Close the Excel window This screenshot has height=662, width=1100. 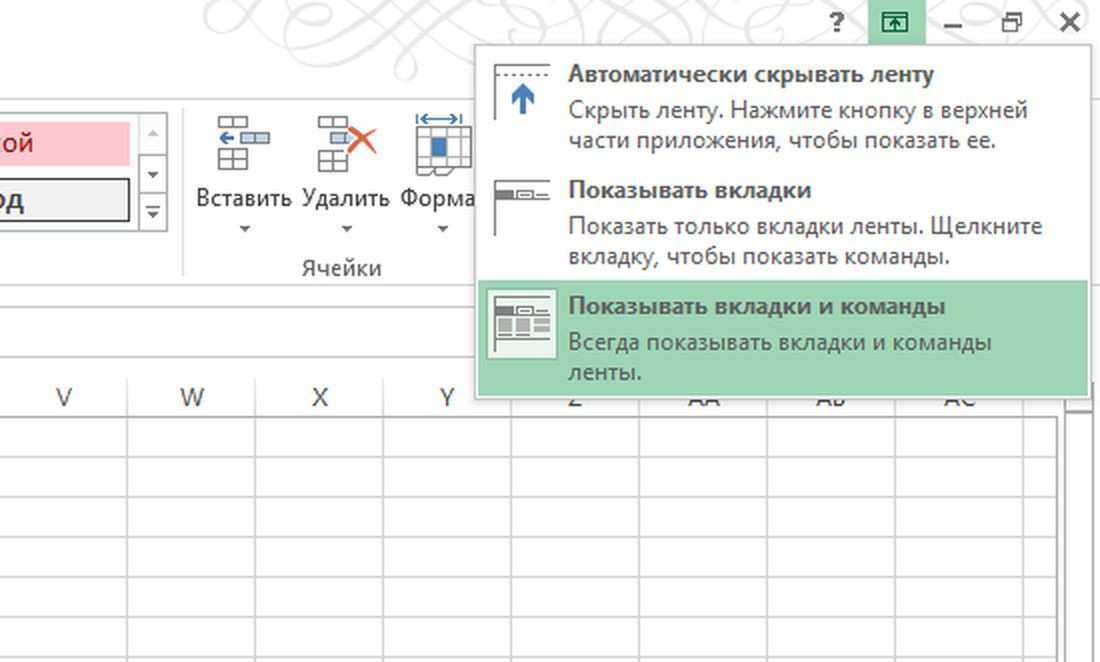click(x=1069, y=22)
